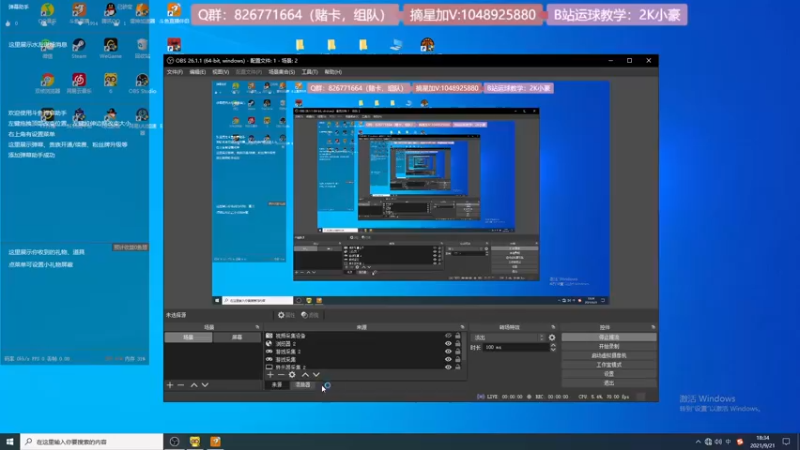Click 停止推流 button in controls

click(609, 337)
